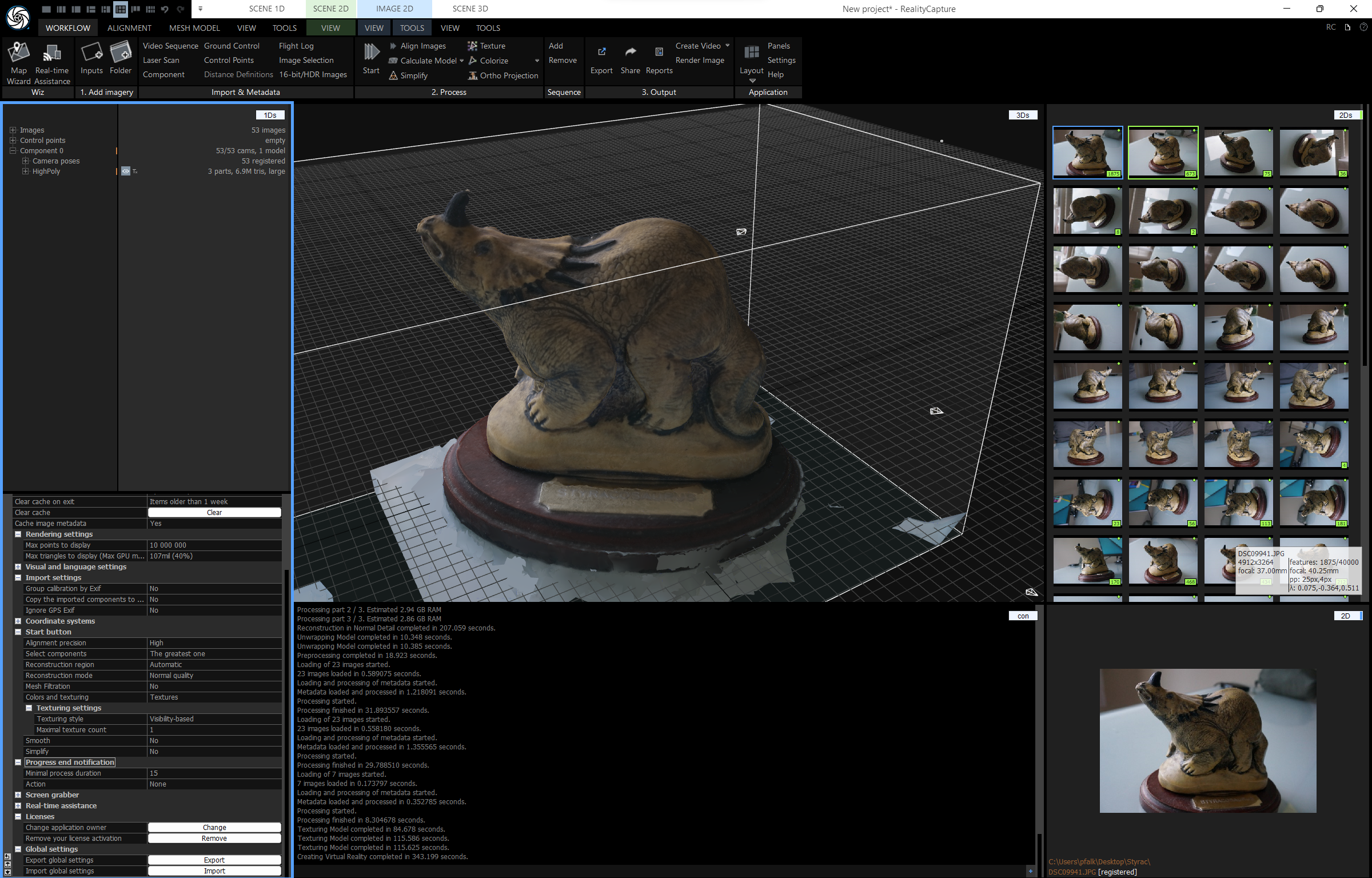Open the ALIGNMENT ribbon tab

[129, 27]
